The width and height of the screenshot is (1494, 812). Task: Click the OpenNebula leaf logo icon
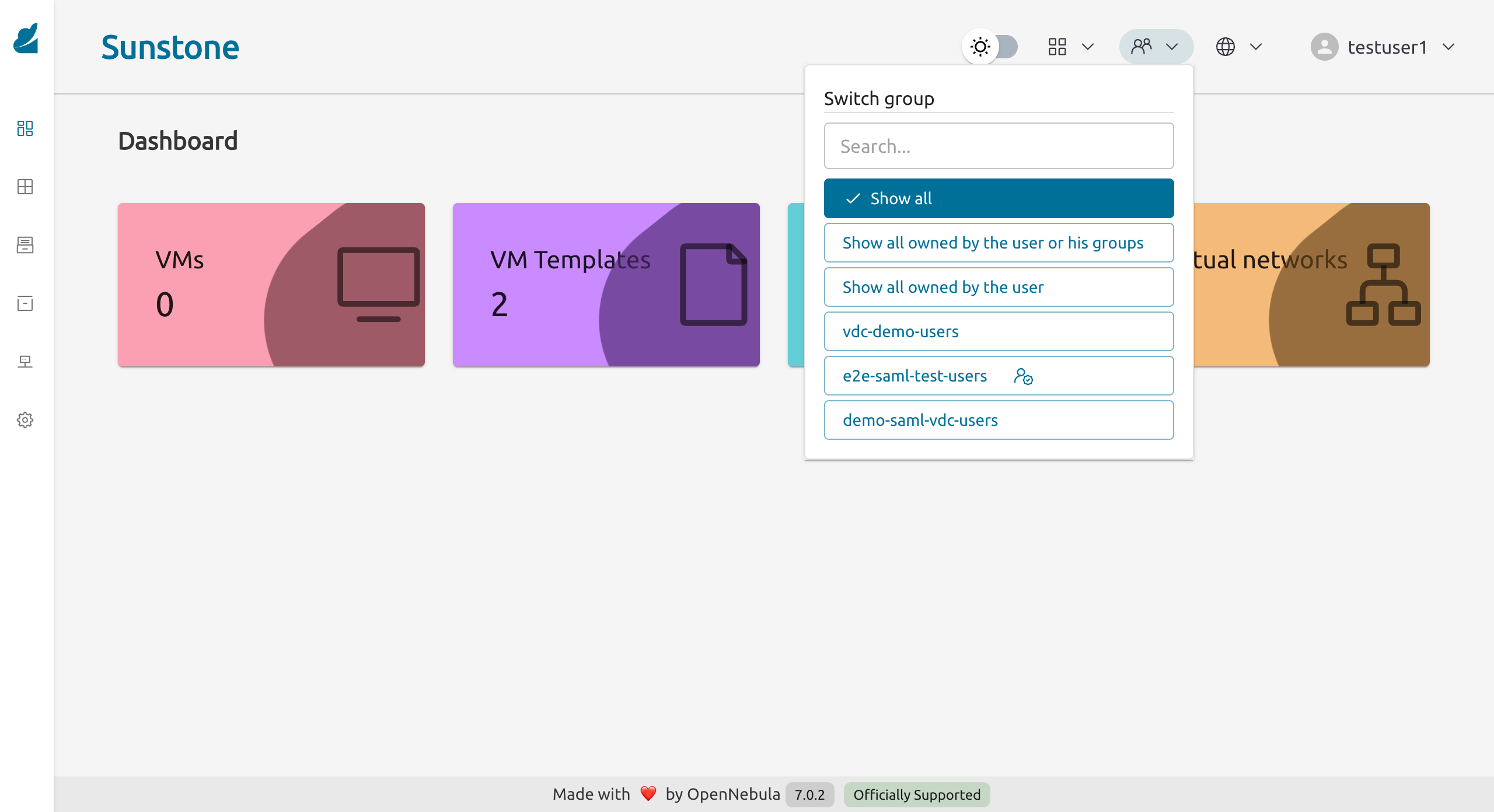pos(26,38)
